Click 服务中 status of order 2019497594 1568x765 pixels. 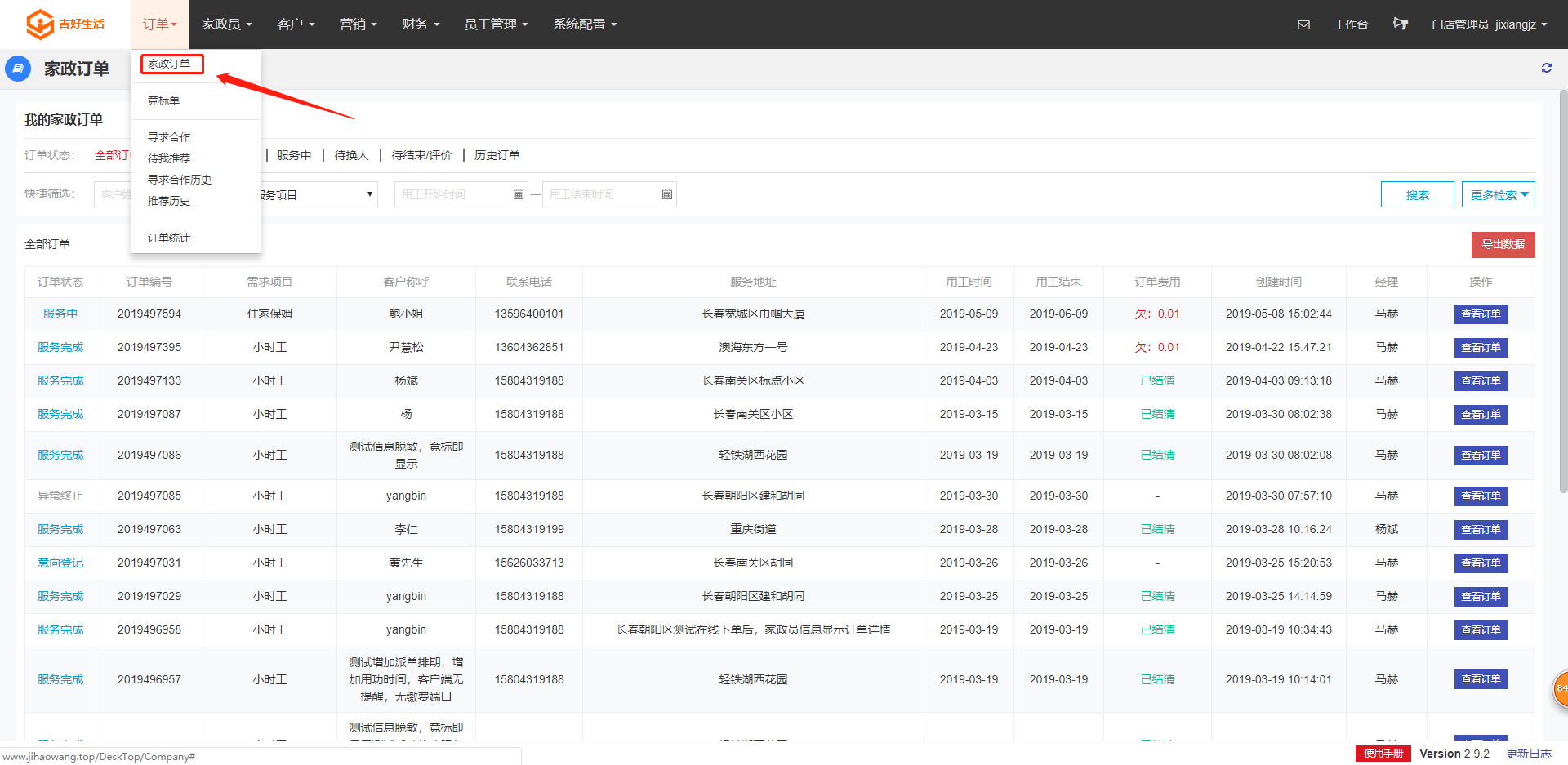tap(60, 314)
